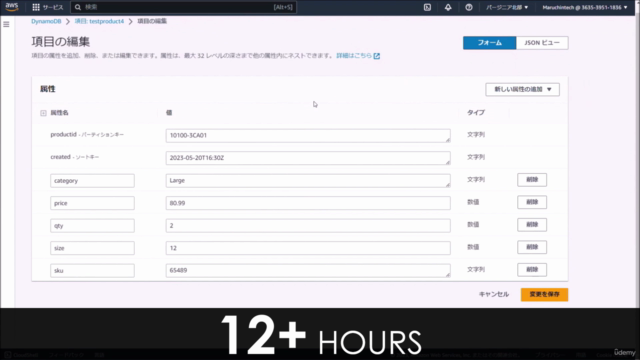Click the 数値 type in qty row
Screen dimensions: 640x360
[x=473, y=224]
